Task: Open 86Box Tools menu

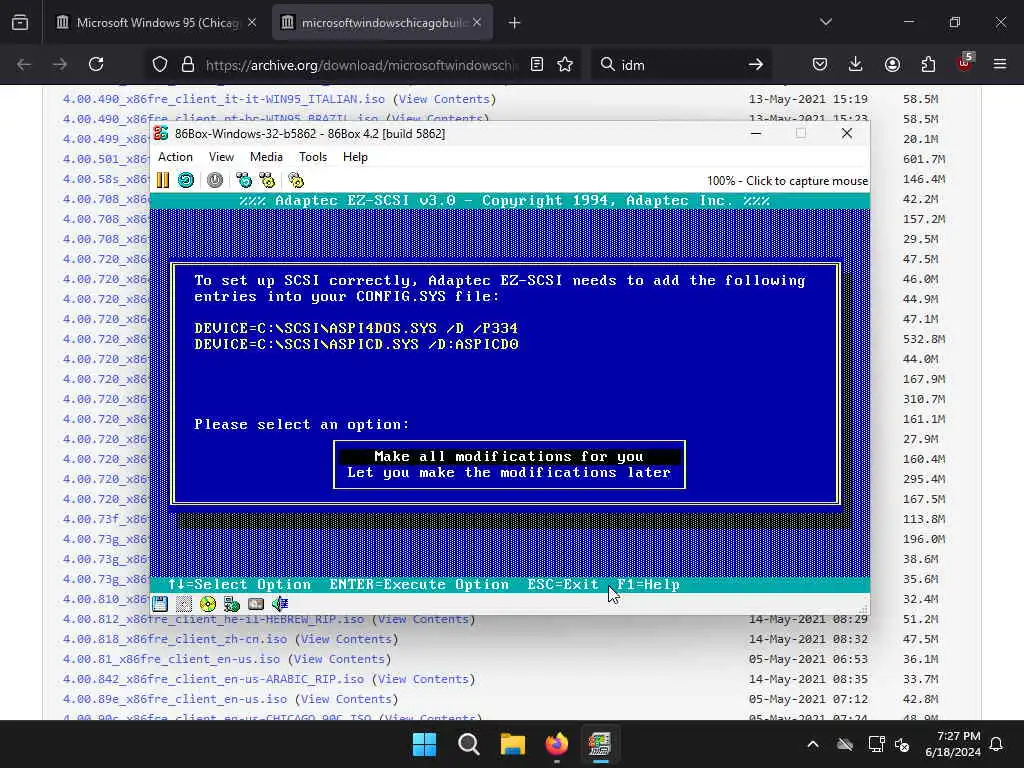Action: pyautogui.click(x=313, y=157)
